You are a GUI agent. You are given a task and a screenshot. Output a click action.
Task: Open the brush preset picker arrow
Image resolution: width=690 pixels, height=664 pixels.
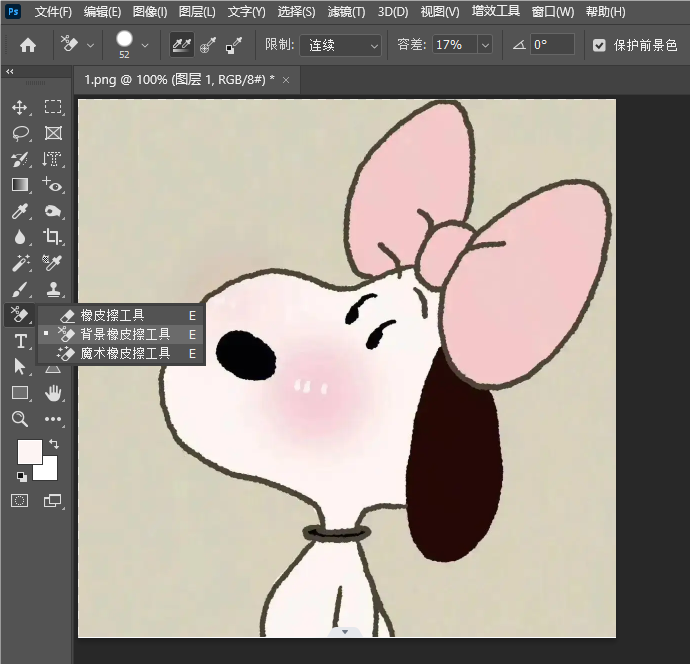(x=145, y=45)
